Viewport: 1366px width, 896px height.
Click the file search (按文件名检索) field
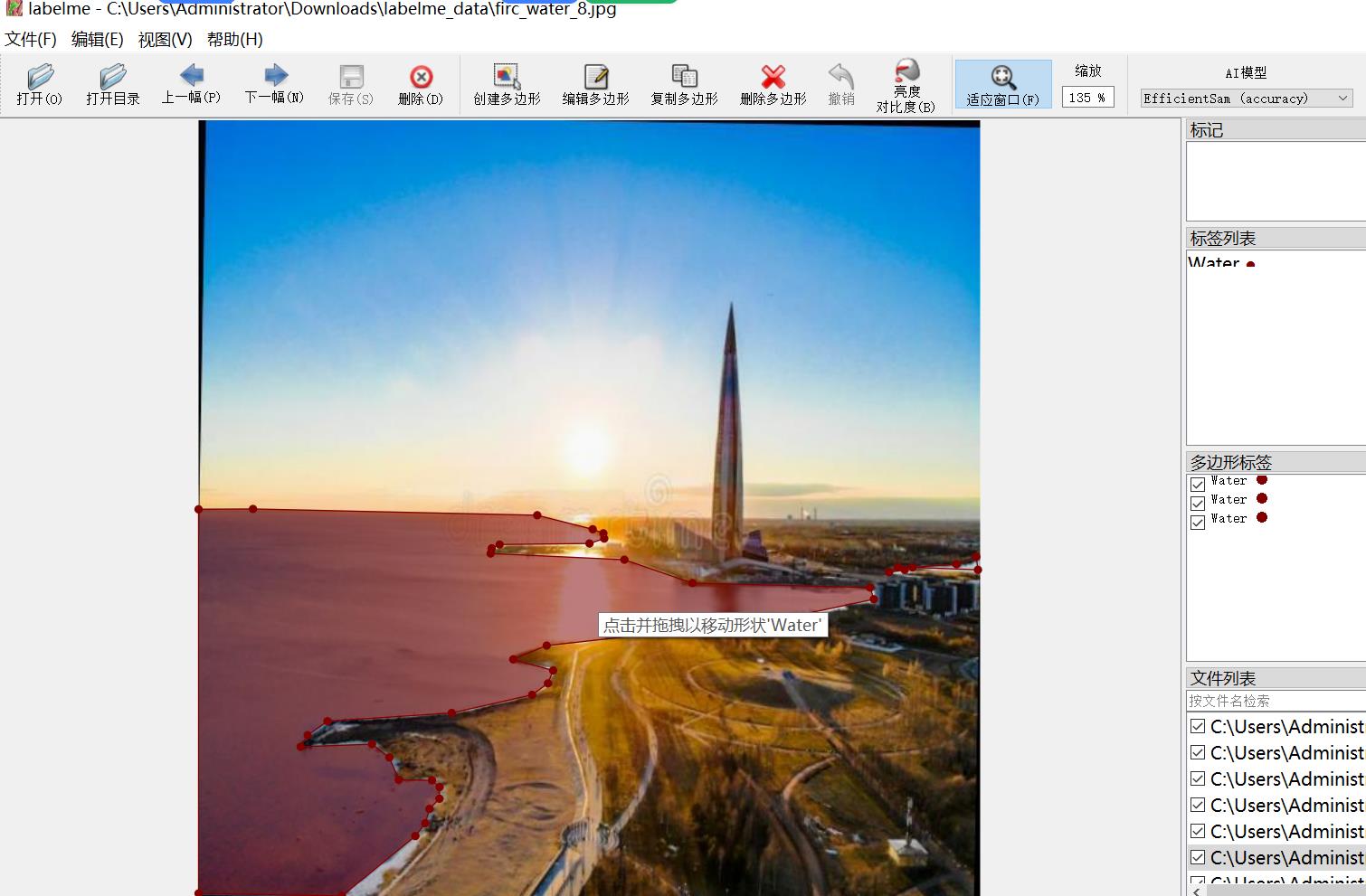coord(1274,701)
